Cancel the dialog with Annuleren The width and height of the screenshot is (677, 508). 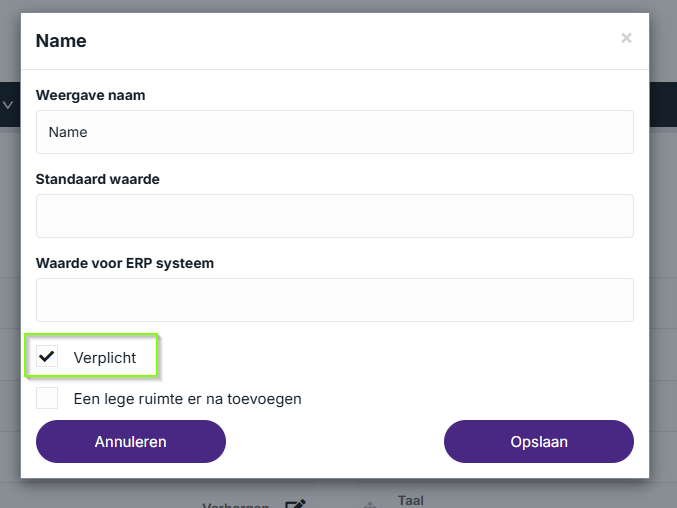(x=131, y=442)
